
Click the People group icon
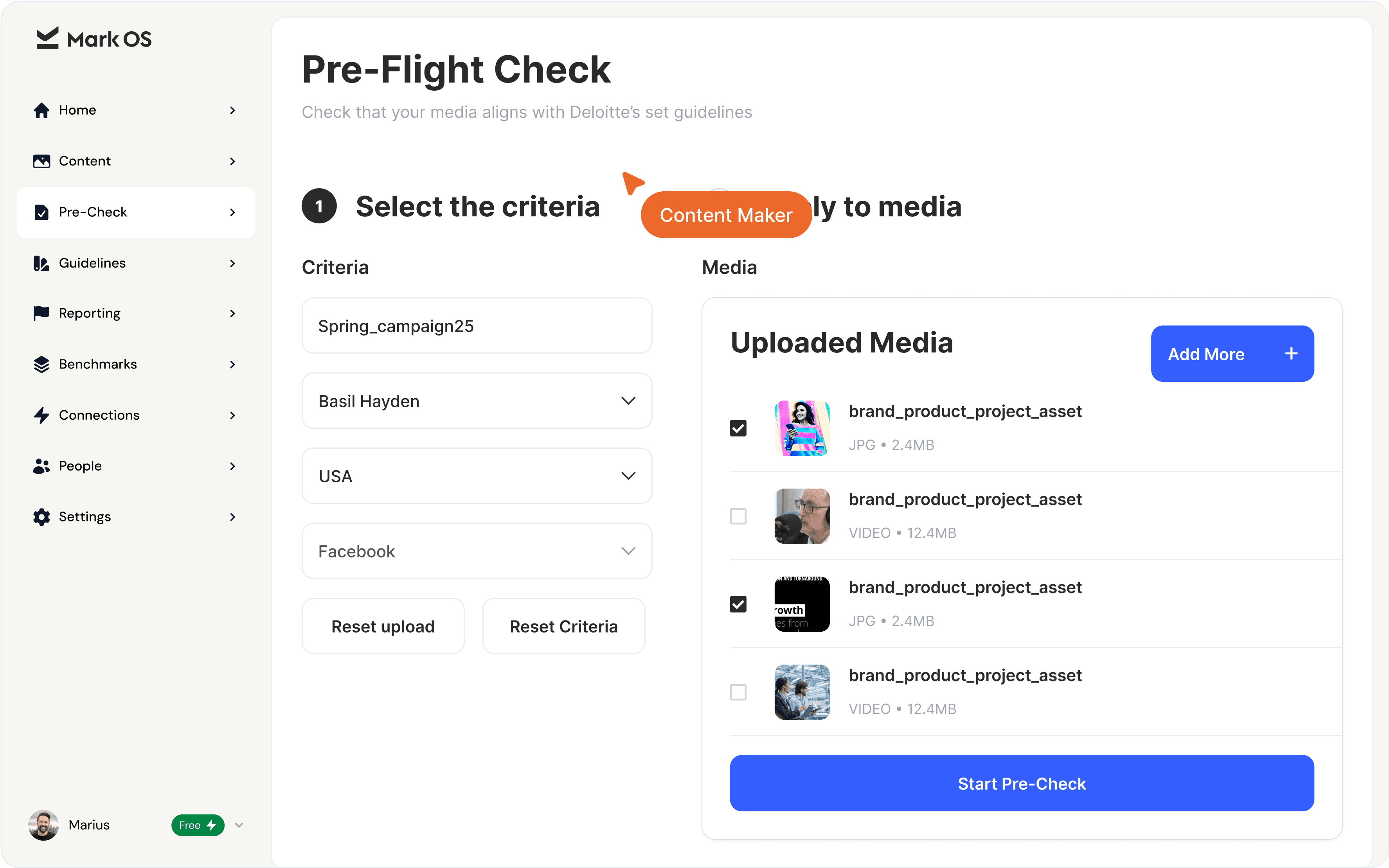[x=41, y=466]
